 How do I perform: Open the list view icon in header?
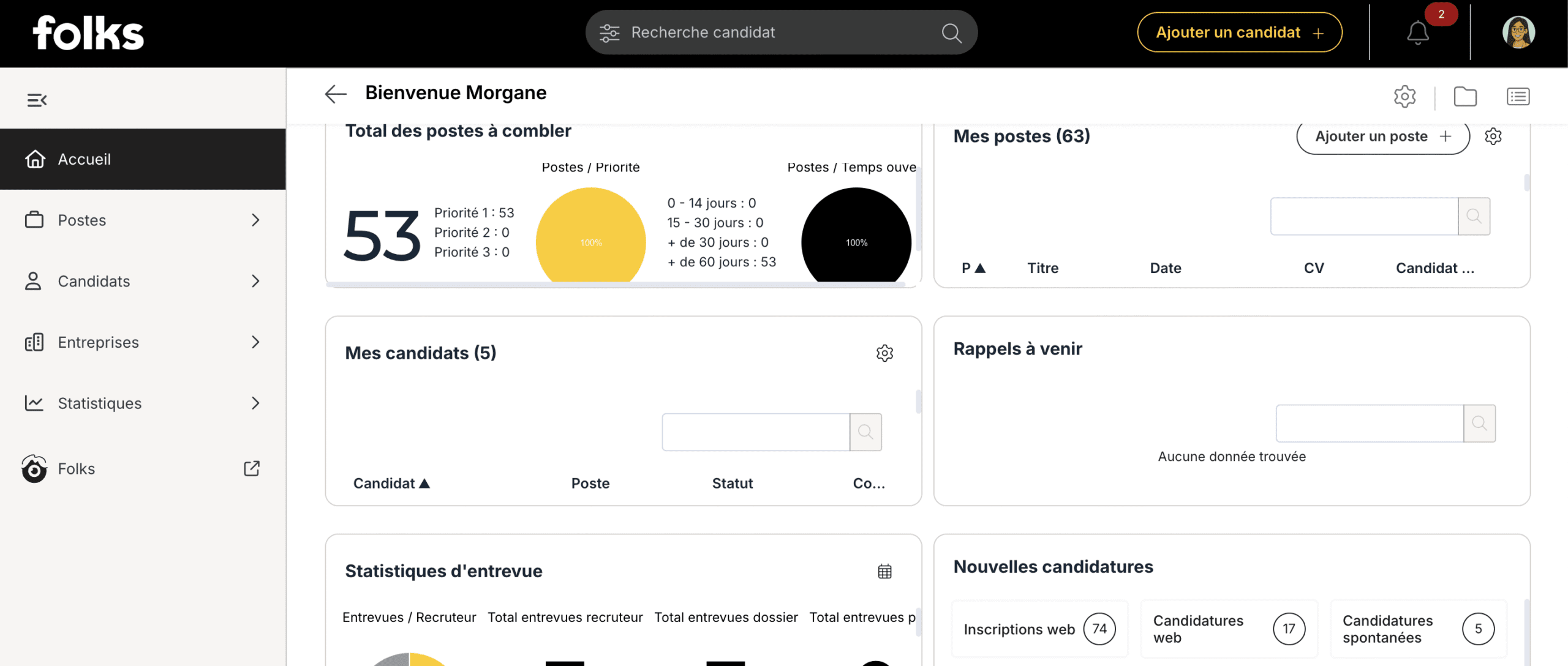click(1518, 96)
